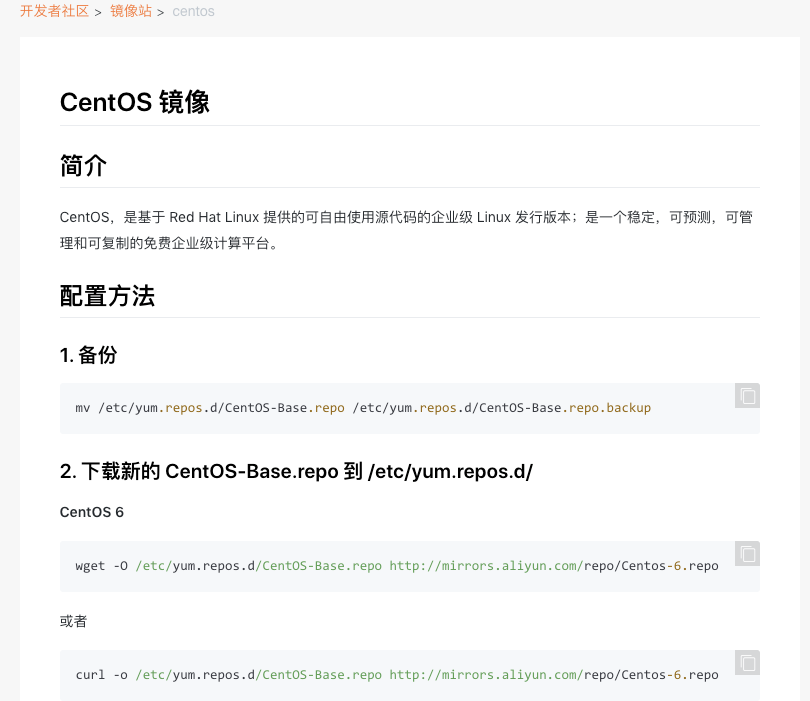Image resolution: width=810 pixels, height=701 pixels.
Task: Open the 镜像站 breadcrumb link
Action: point(131,11)
